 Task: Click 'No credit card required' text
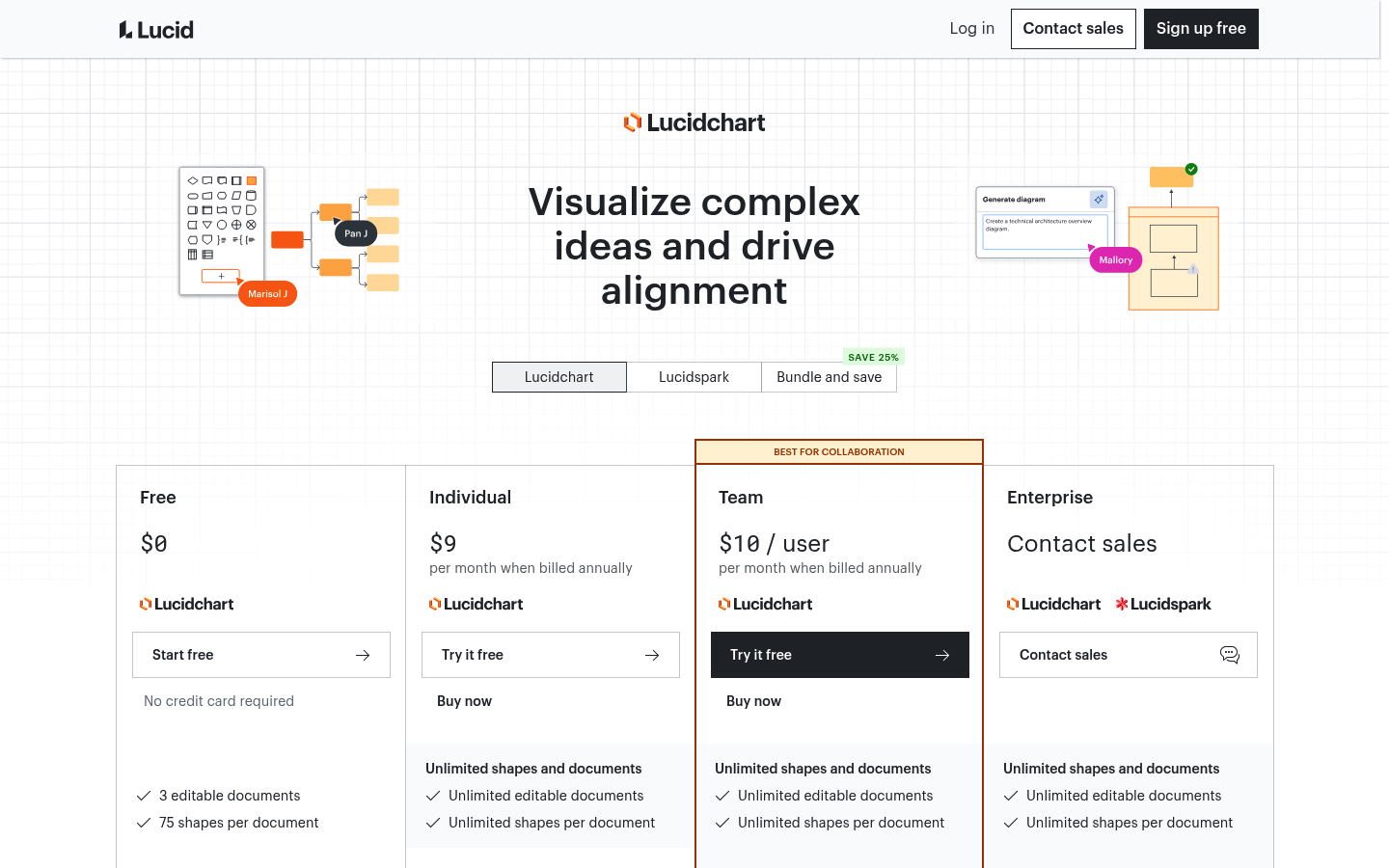click(x=219, y=701)
